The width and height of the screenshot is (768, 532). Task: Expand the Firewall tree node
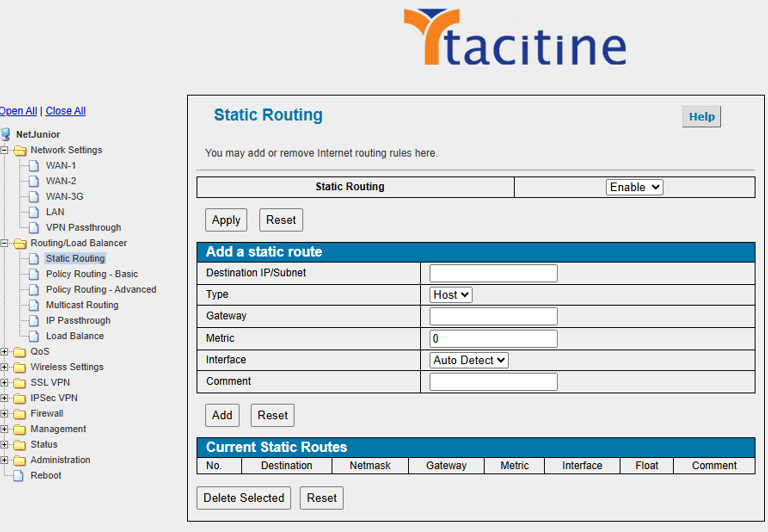click(4, 414)
